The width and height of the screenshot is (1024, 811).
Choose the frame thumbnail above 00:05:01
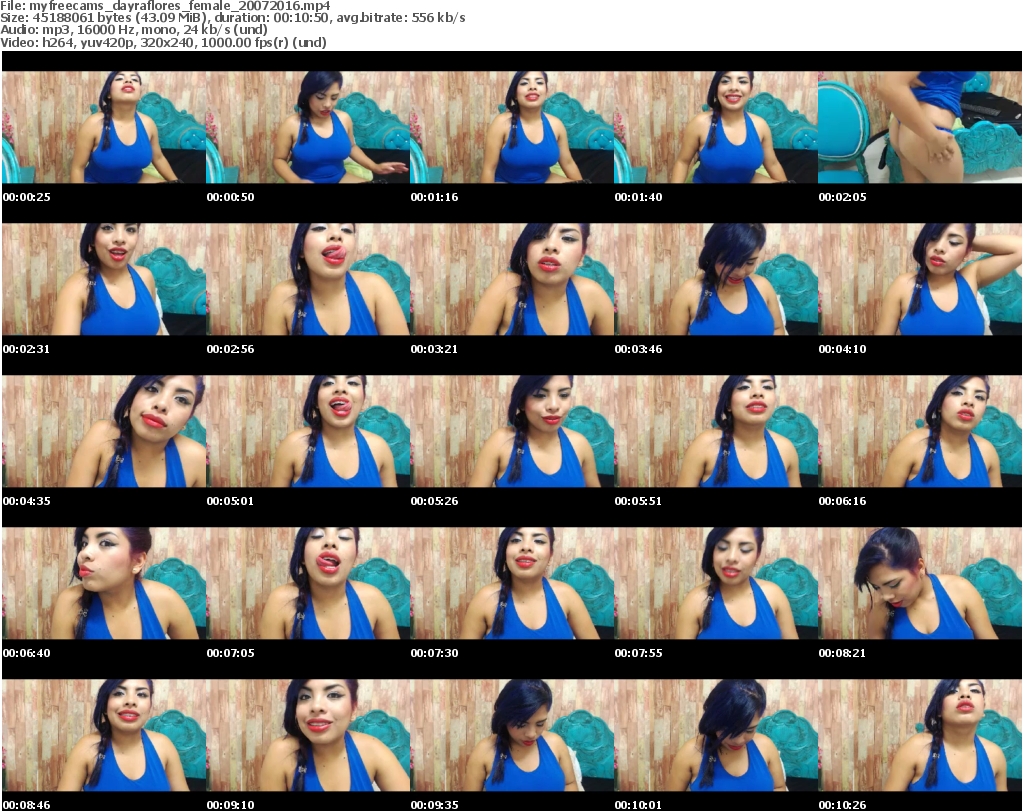tap(308, 432)
